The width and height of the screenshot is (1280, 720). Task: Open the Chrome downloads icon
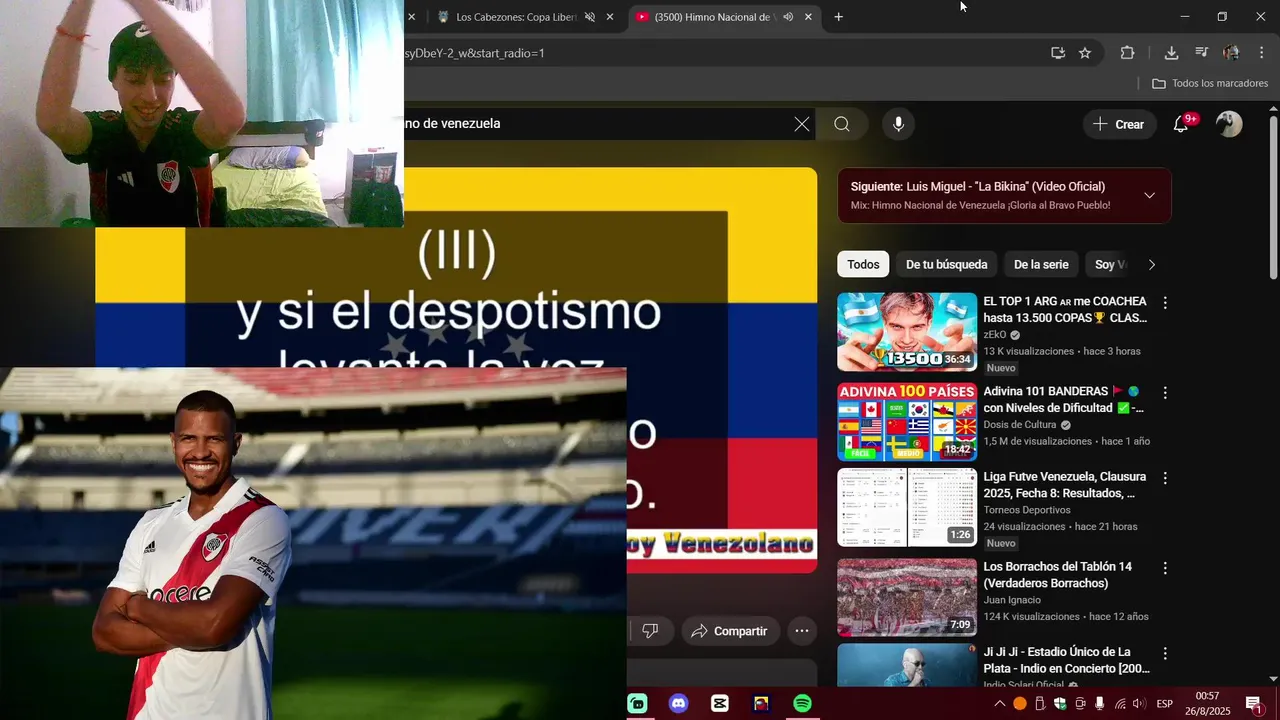(1171, 53)
